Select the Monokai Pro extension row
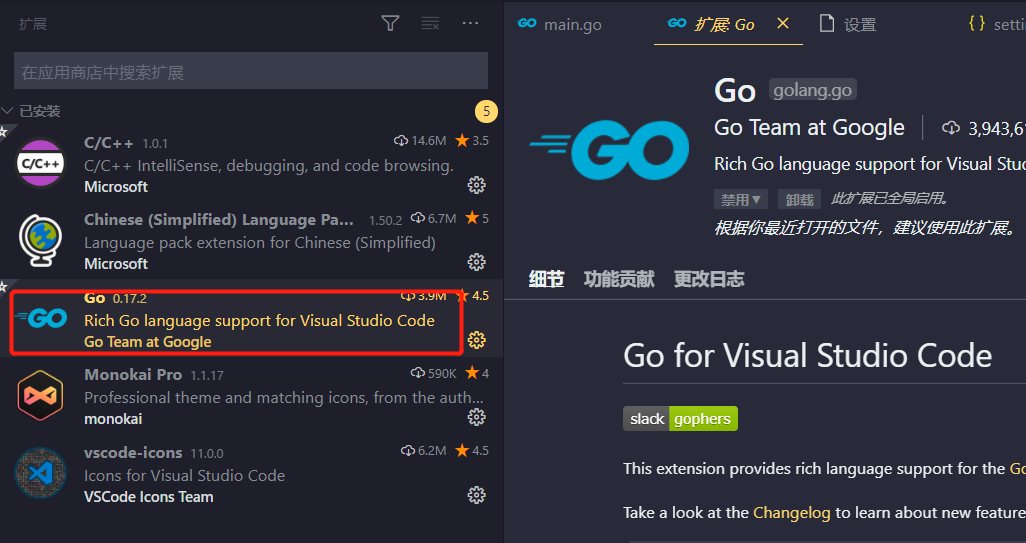This screenshot has width=1026, height=543. click(x=251, y=396)
